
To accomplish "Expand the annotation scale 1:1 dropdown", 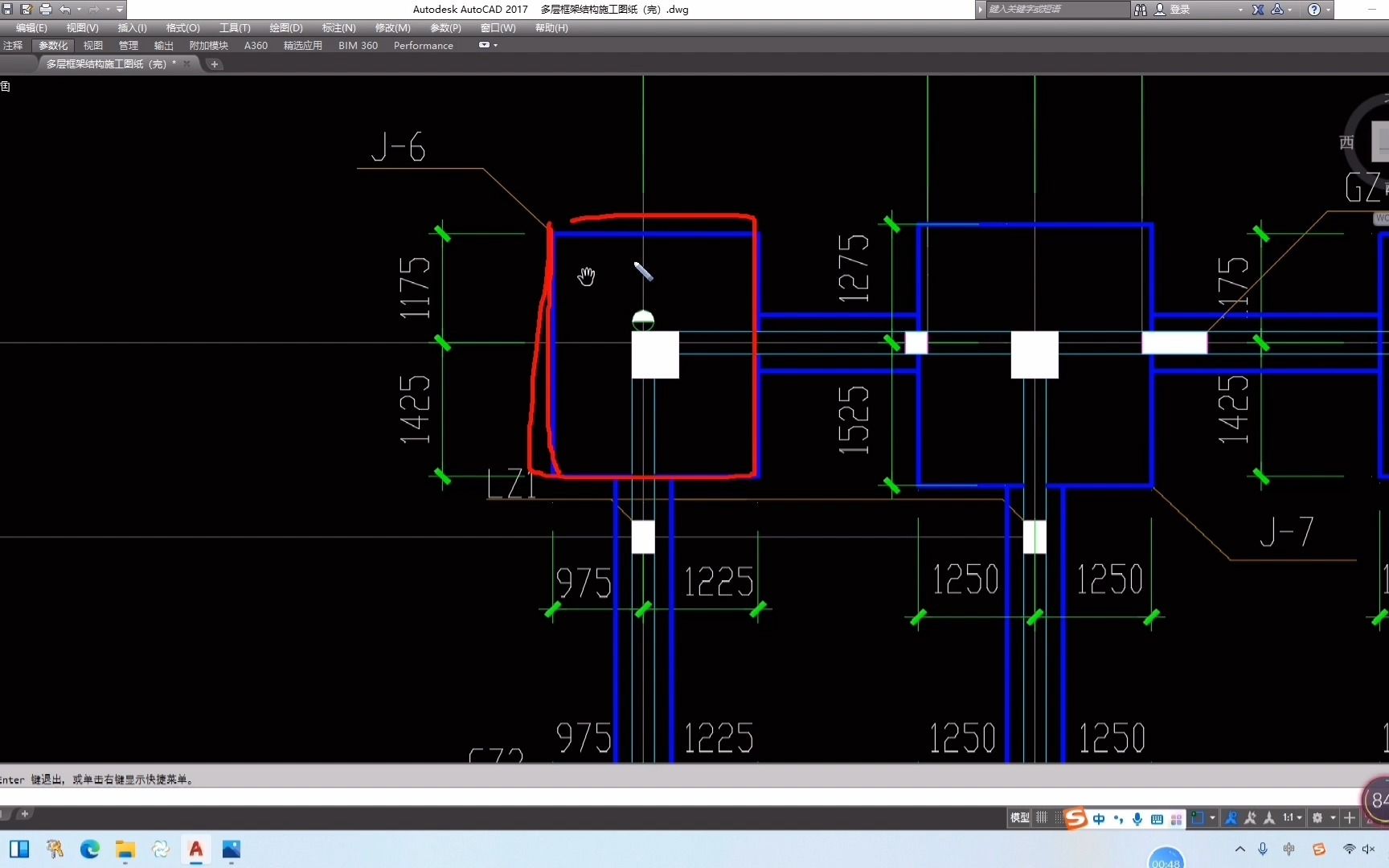I will (1293, 818).
